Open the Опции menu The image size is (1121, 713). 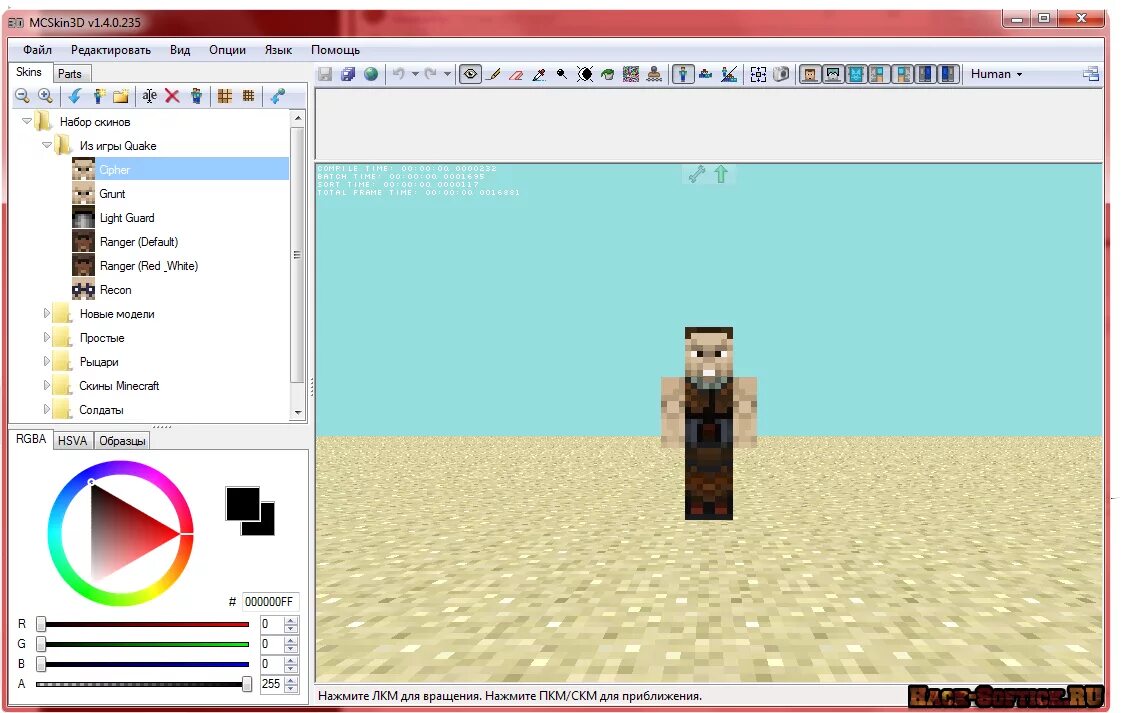point(227,50)
